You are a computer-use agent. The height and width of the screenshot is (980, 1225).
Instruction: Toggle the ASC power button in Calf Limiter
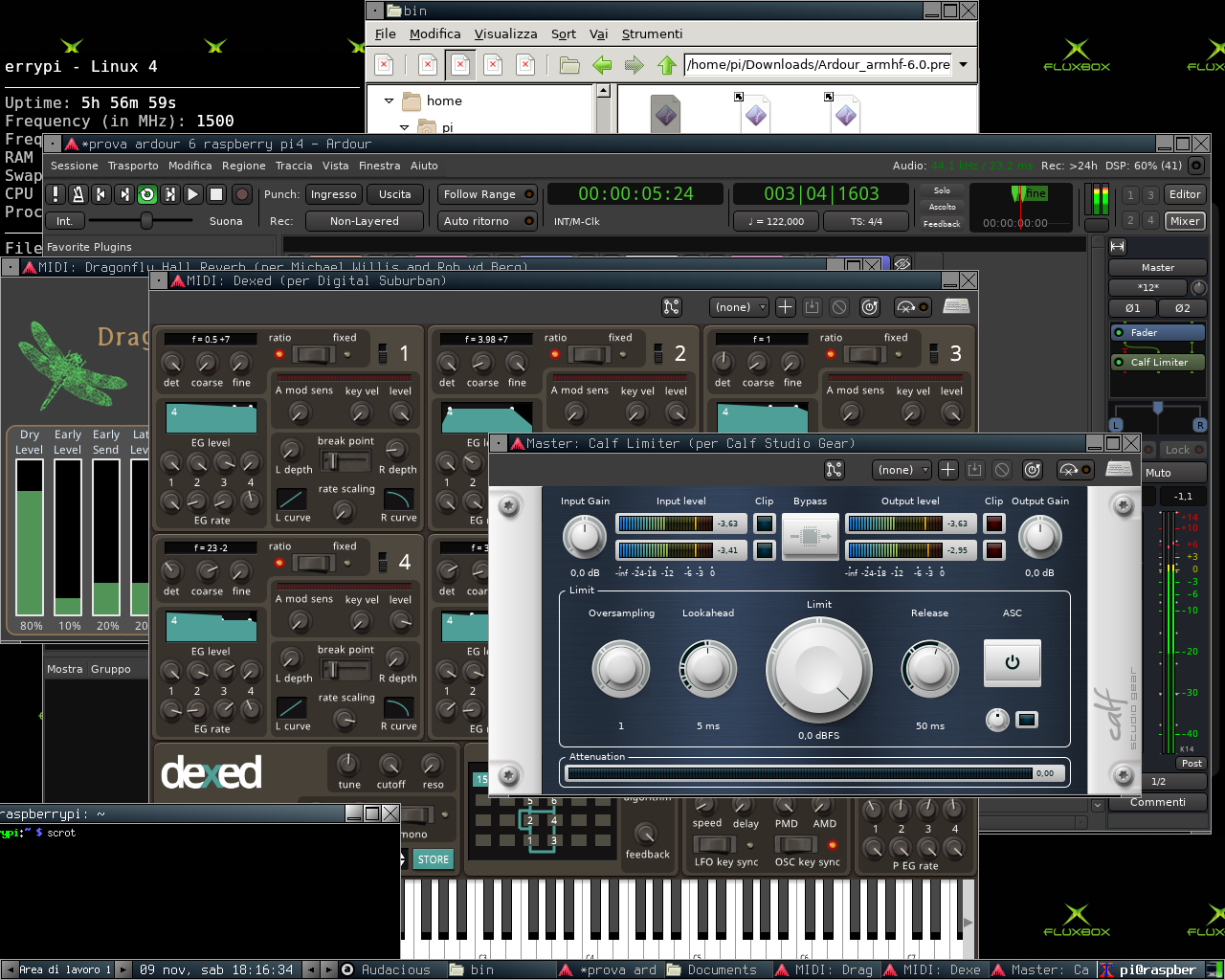point(1013,662)
